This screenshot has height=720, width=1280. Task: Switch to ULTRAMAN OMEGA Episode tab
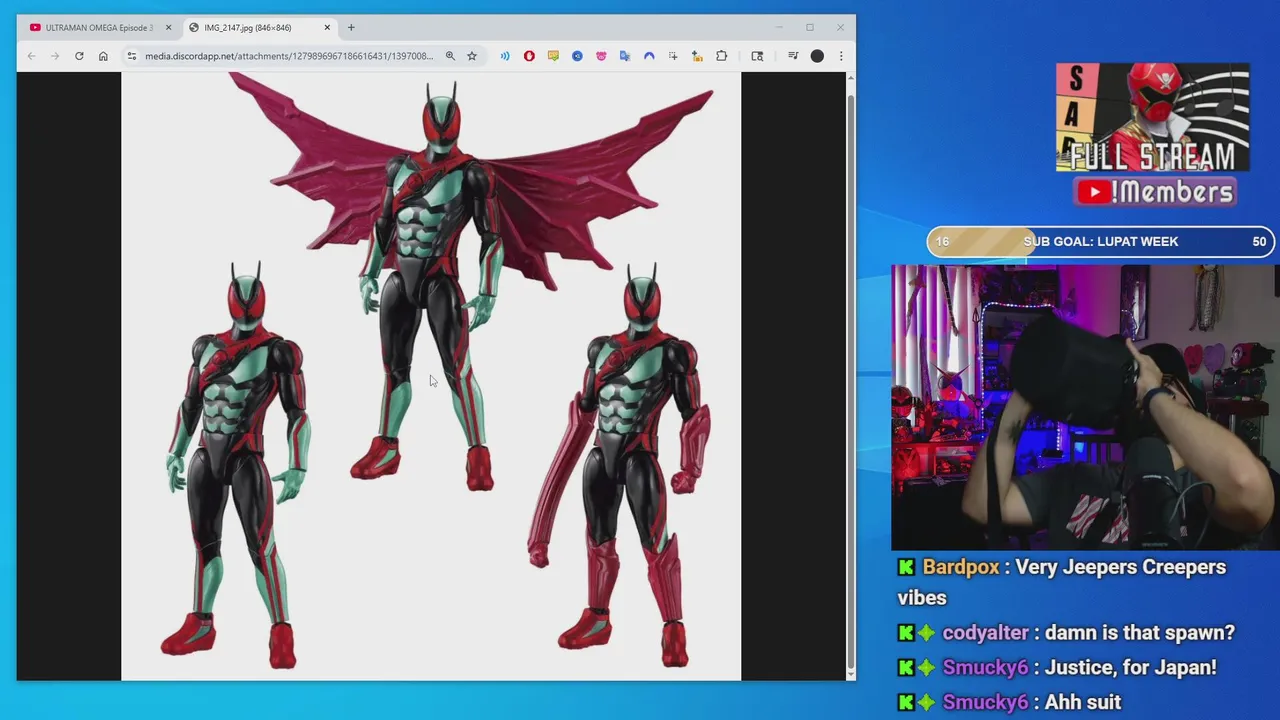(x=99, y=27)
